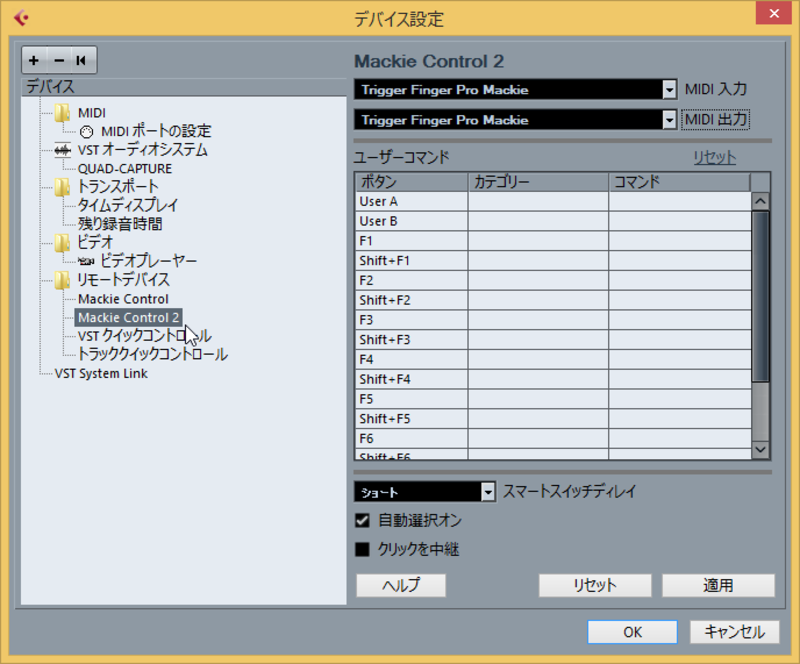The height and width of the screenshot is (664, 800).
Task: Click the ヘルプ button
Action: [401, 585]
